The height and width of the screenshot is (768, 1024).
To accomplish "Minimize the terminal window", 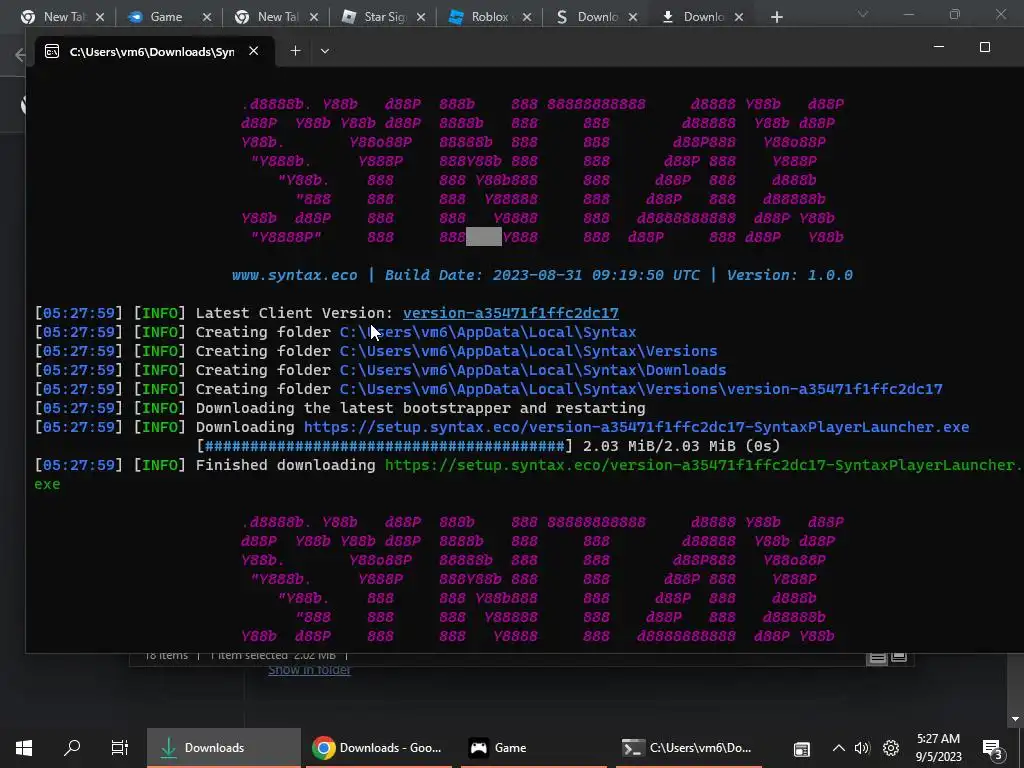I will click(x=939, y=47).
